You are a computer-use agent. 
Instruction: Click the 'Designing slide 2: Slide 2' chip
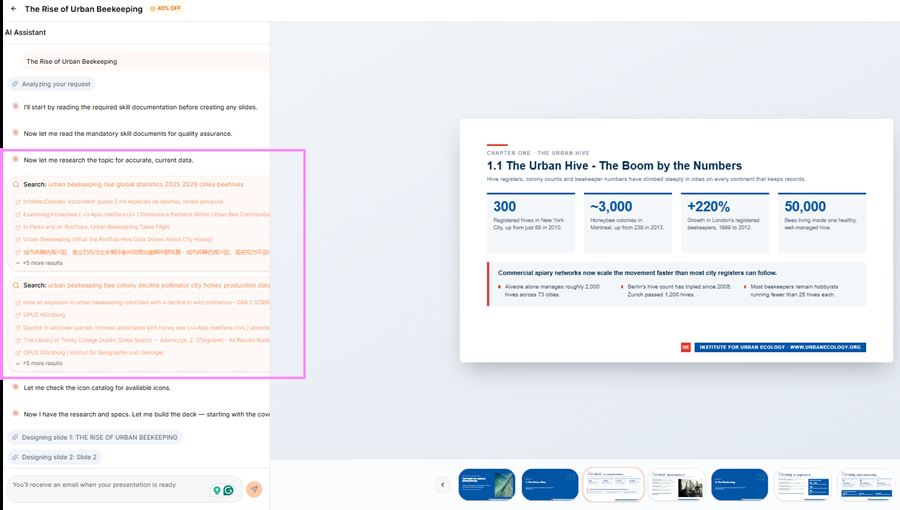55,457
